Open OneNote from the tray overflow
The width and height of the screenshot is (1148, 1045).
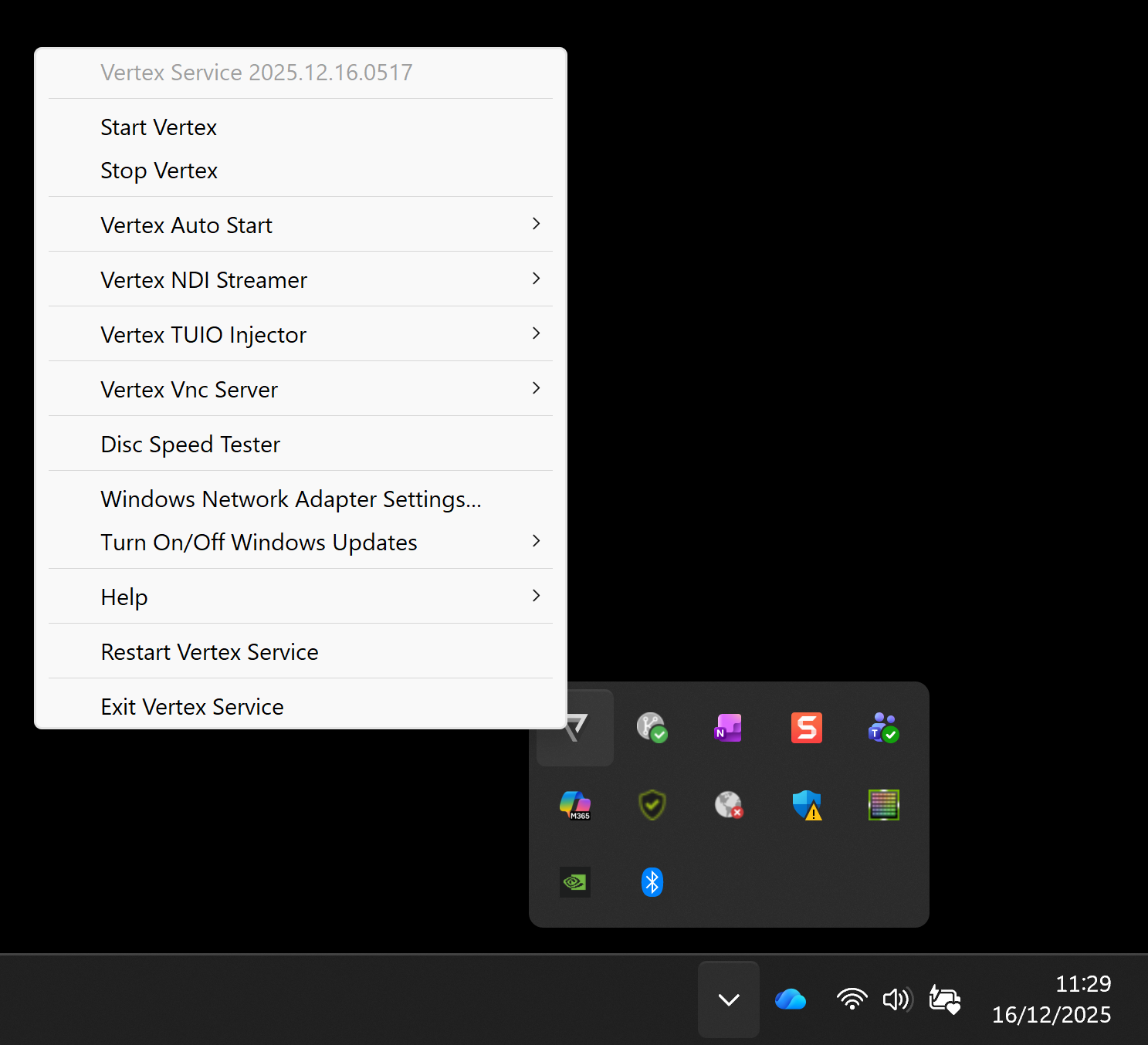728,728
